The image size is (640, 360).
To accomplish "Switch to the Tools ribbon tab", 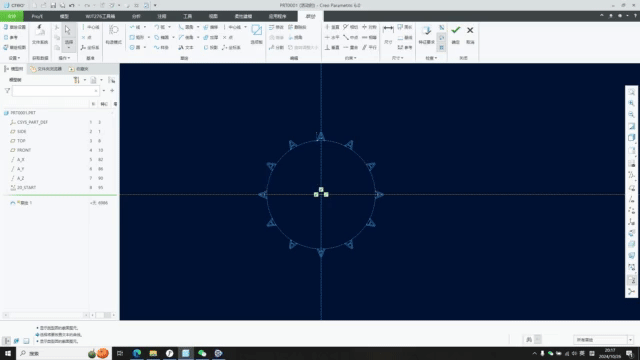I will (187, 16).
